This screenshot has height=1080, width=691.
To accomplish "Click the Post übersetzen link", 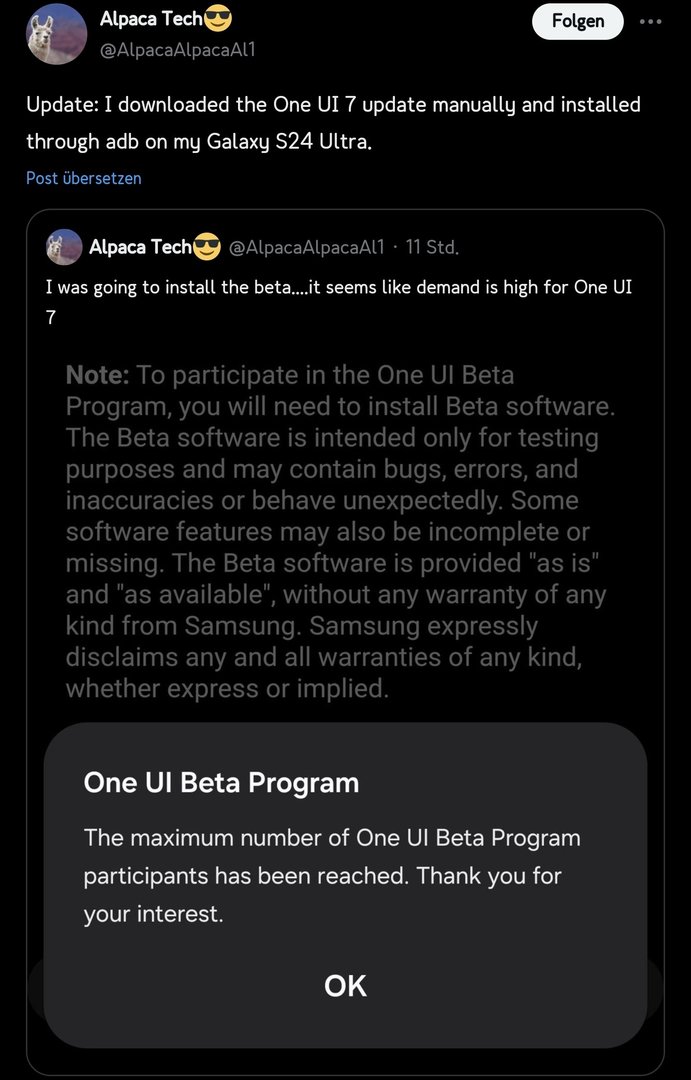I will [84, 178].
